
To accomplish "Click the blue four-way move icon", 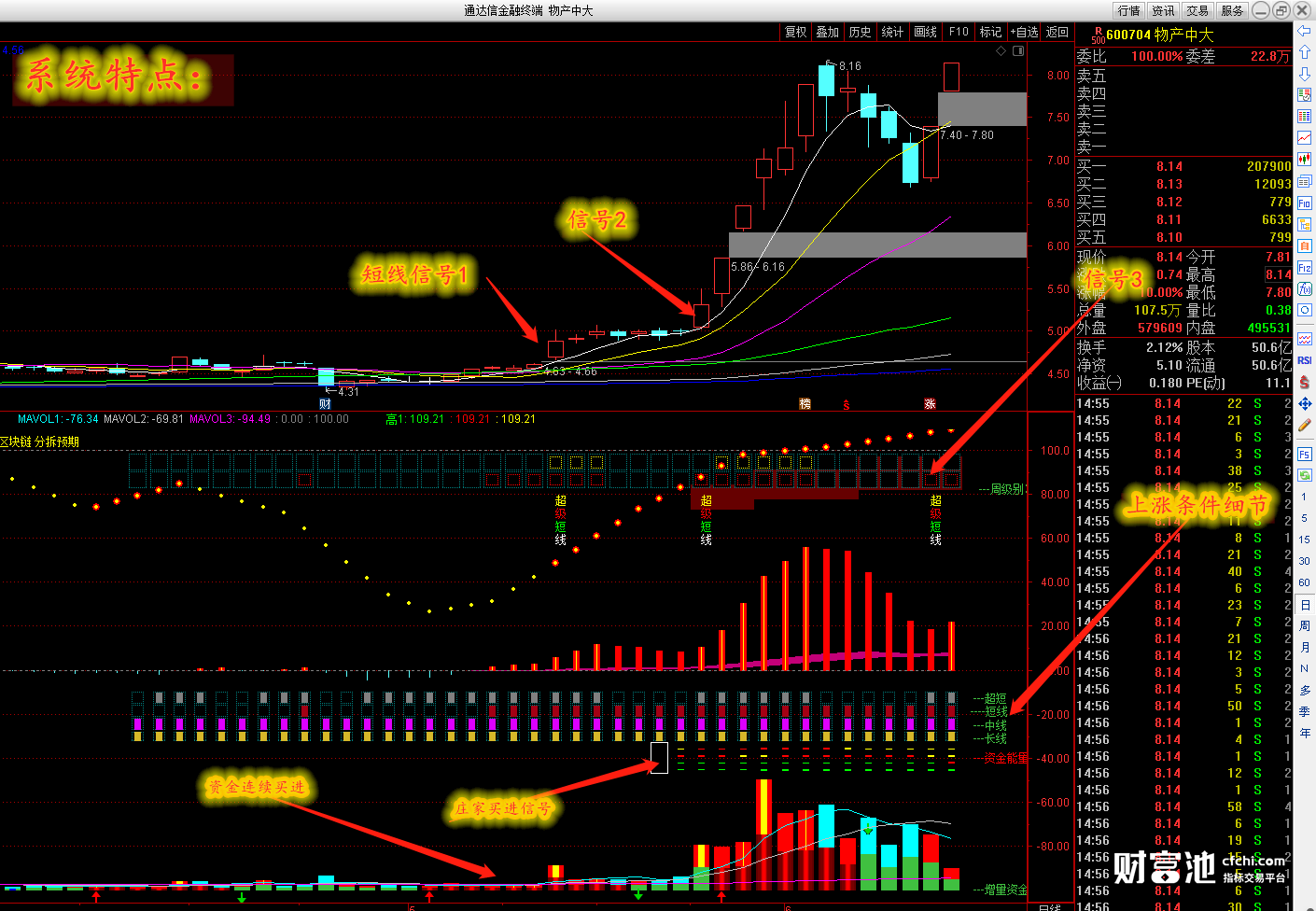I will pos(1305,404).
